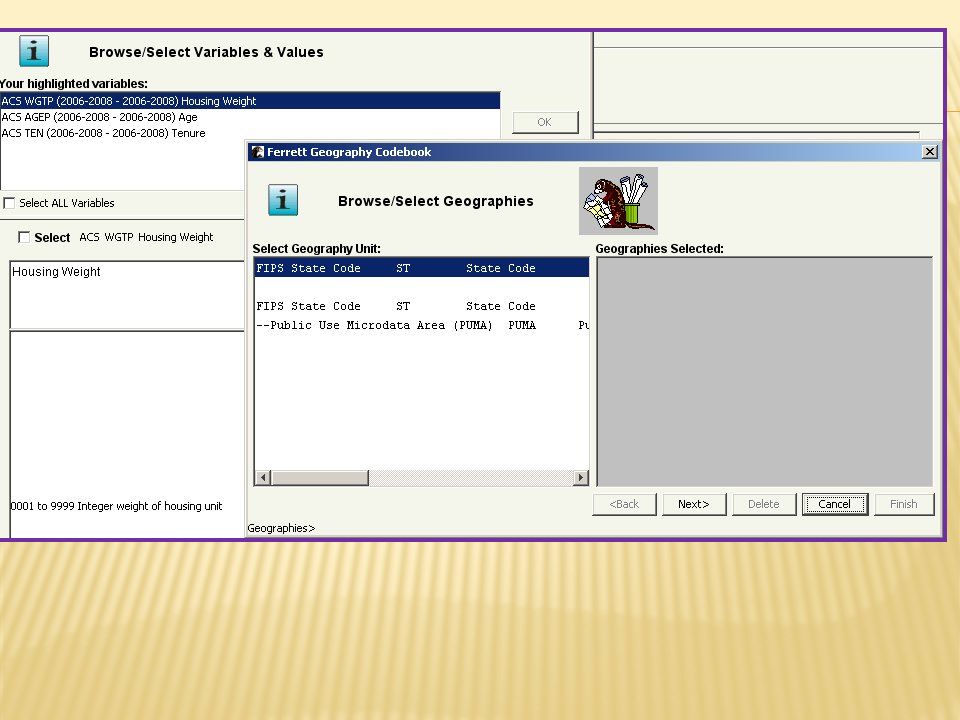Click the Finish button

click(x=904, y=504)
